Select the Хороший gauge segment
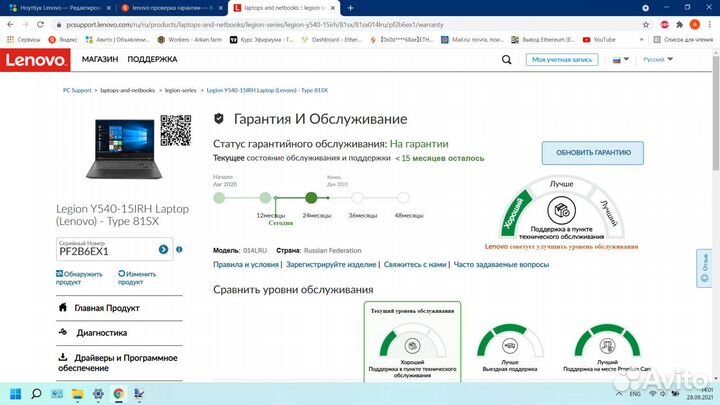The height and width of the screenshot is (405, 720). 515,214
